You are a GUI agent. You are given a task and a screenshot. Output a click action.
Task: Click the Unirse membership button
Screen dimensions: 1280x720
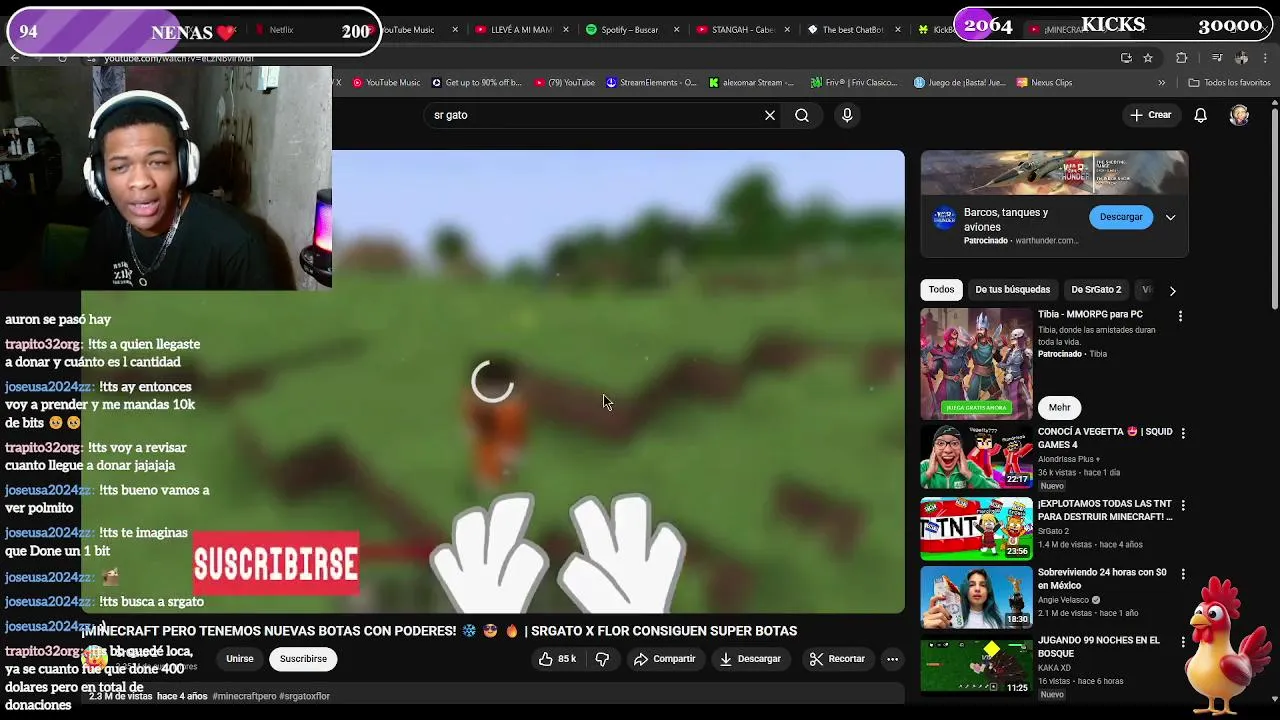coord(240,659)
